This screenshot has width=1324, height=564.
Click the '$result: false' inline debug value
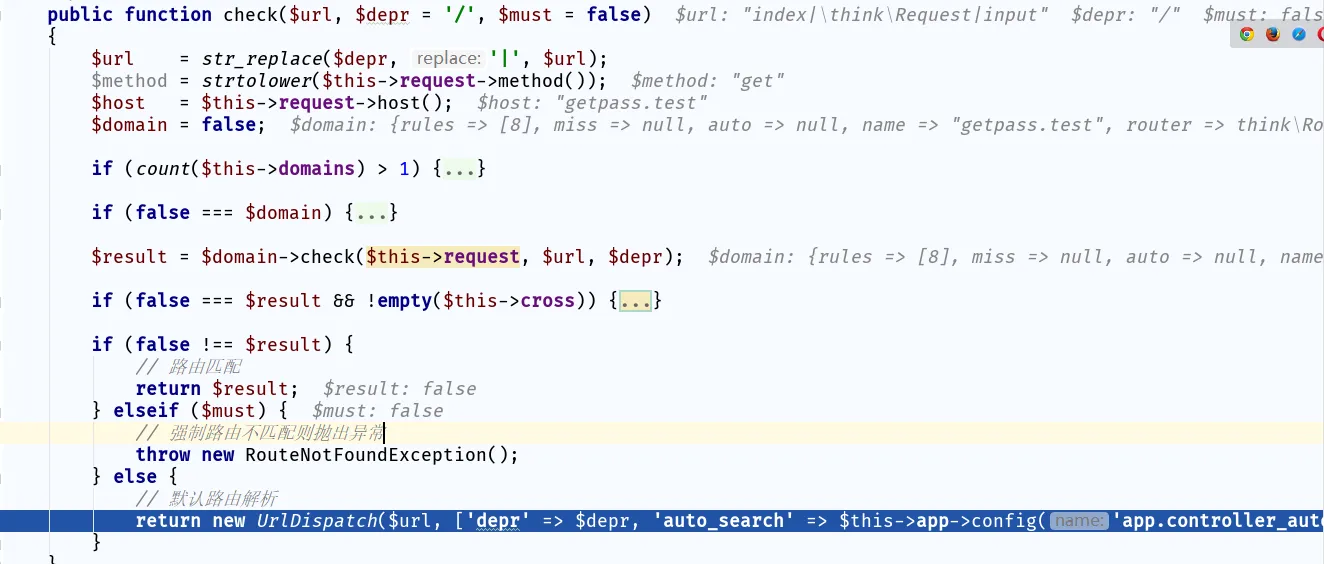point(399,389)
